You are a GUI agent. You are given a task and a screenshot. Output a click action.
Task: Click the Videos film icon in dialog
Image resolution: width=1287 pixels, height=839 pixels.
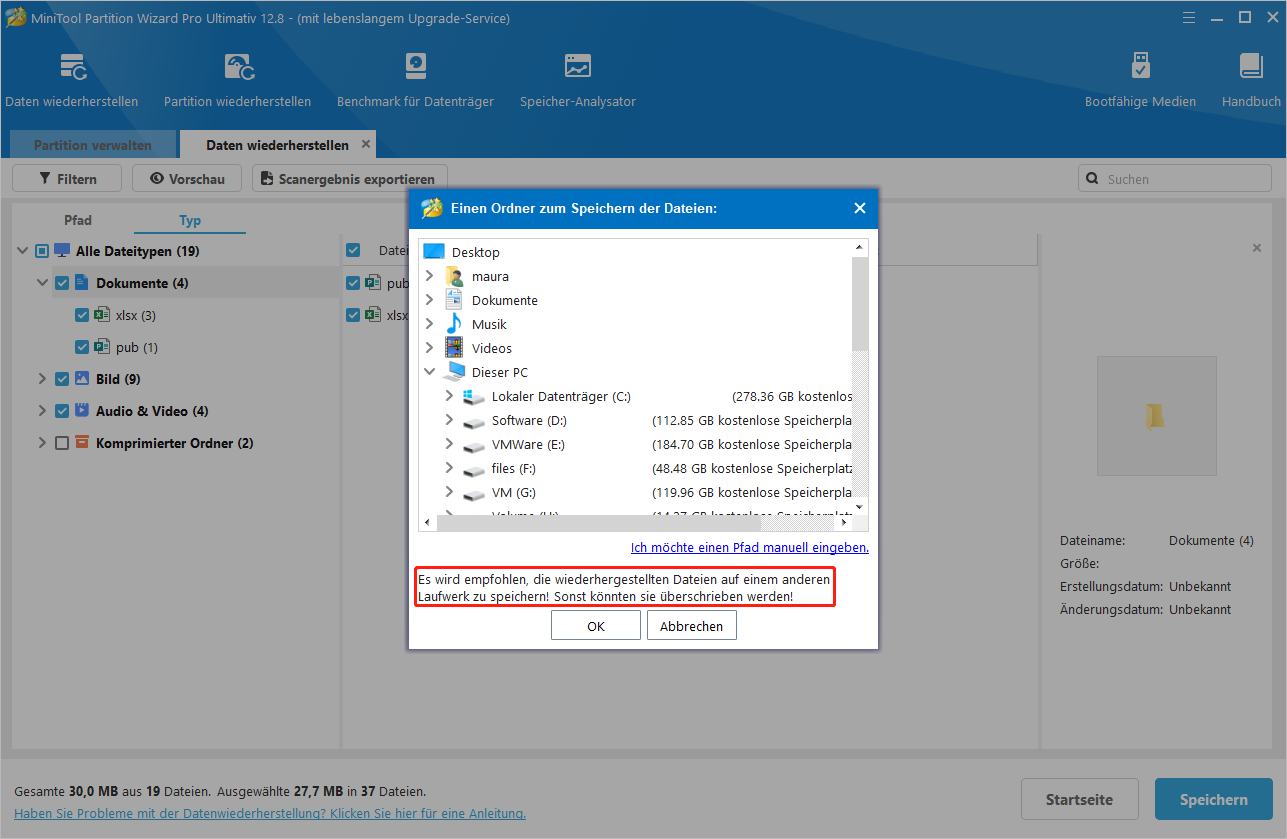[x=455, y=348]
